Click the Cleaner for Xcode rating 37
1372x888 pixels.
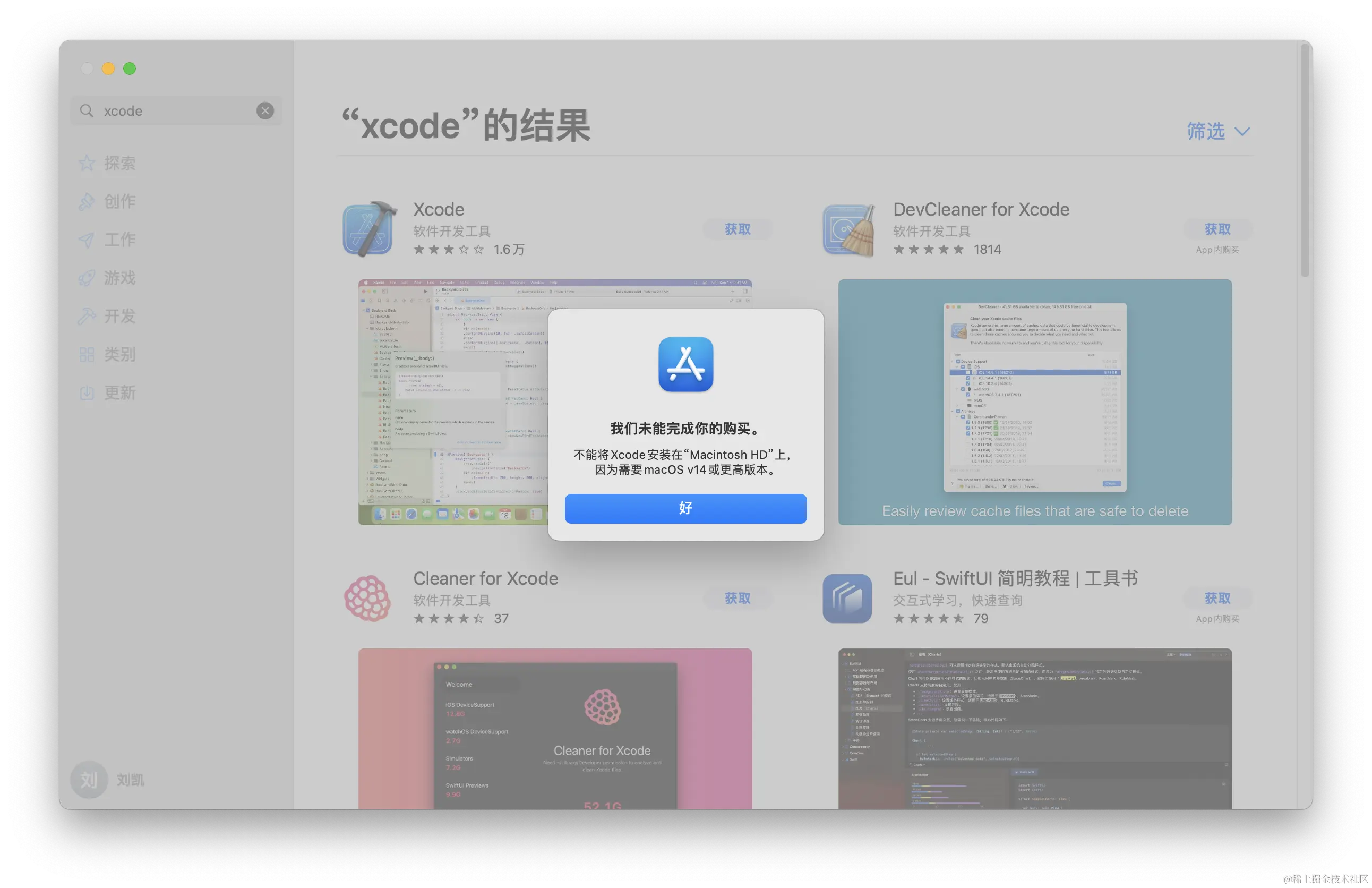coord(501,619)
